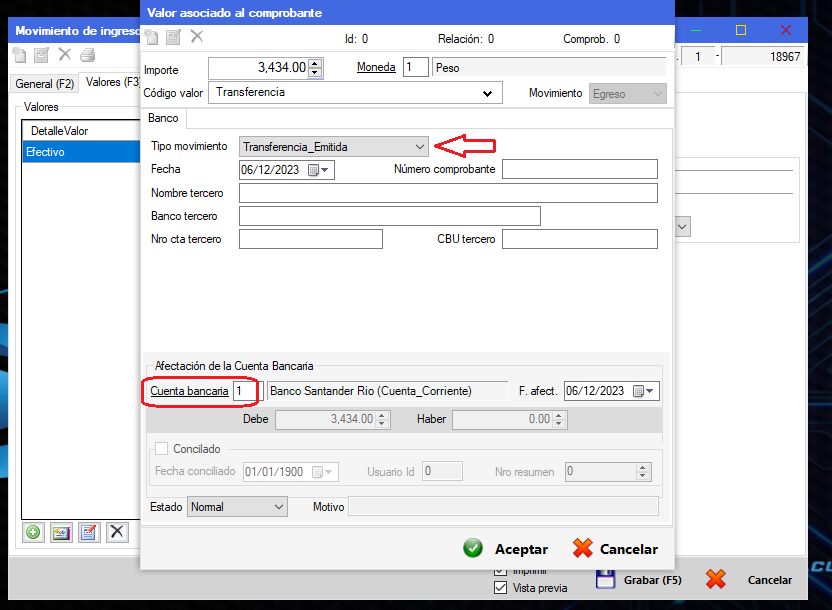Click the Moneda code field

coord(415,67)
